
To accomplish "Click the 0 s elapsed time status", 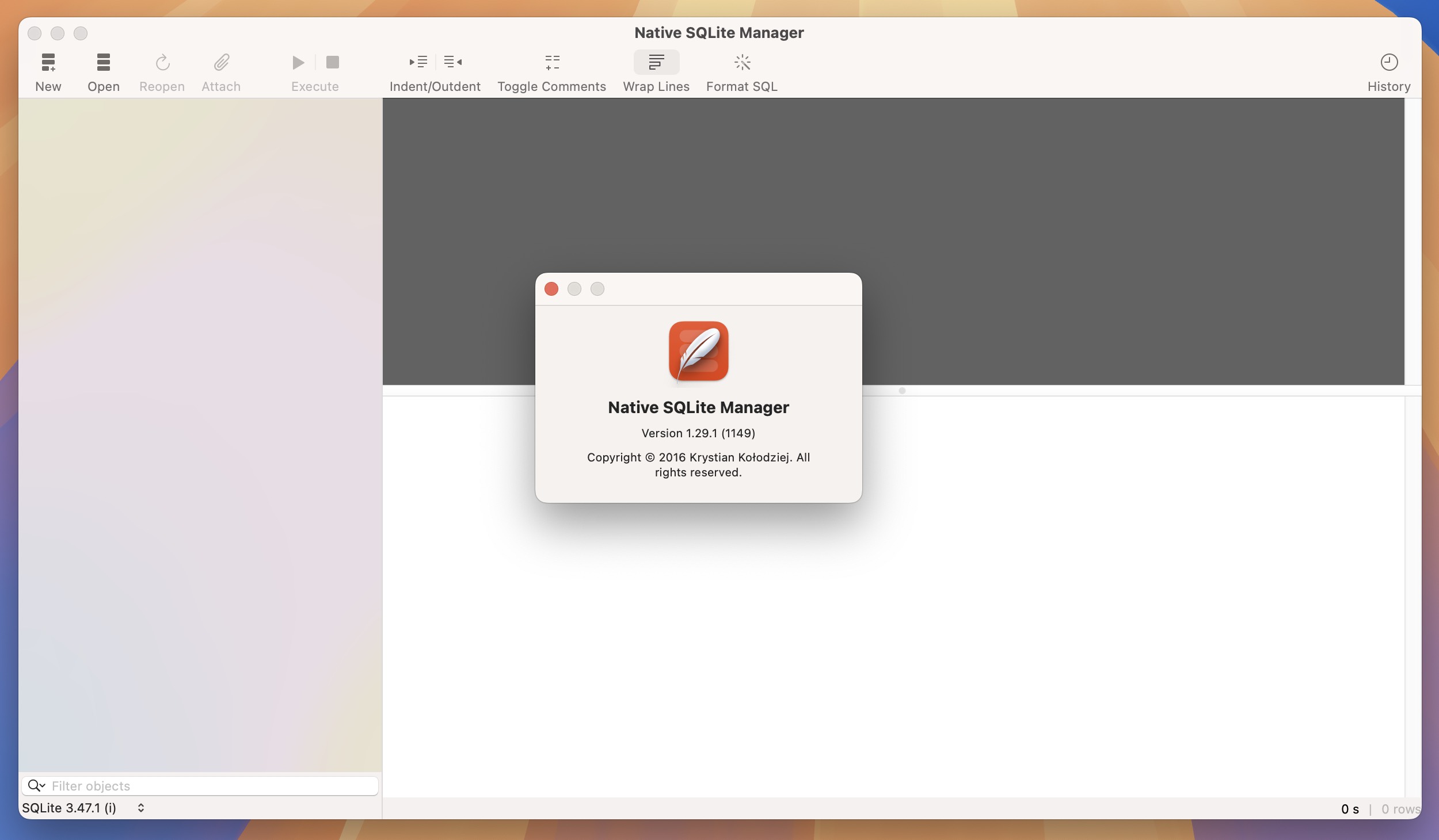I will point(1350,809).
